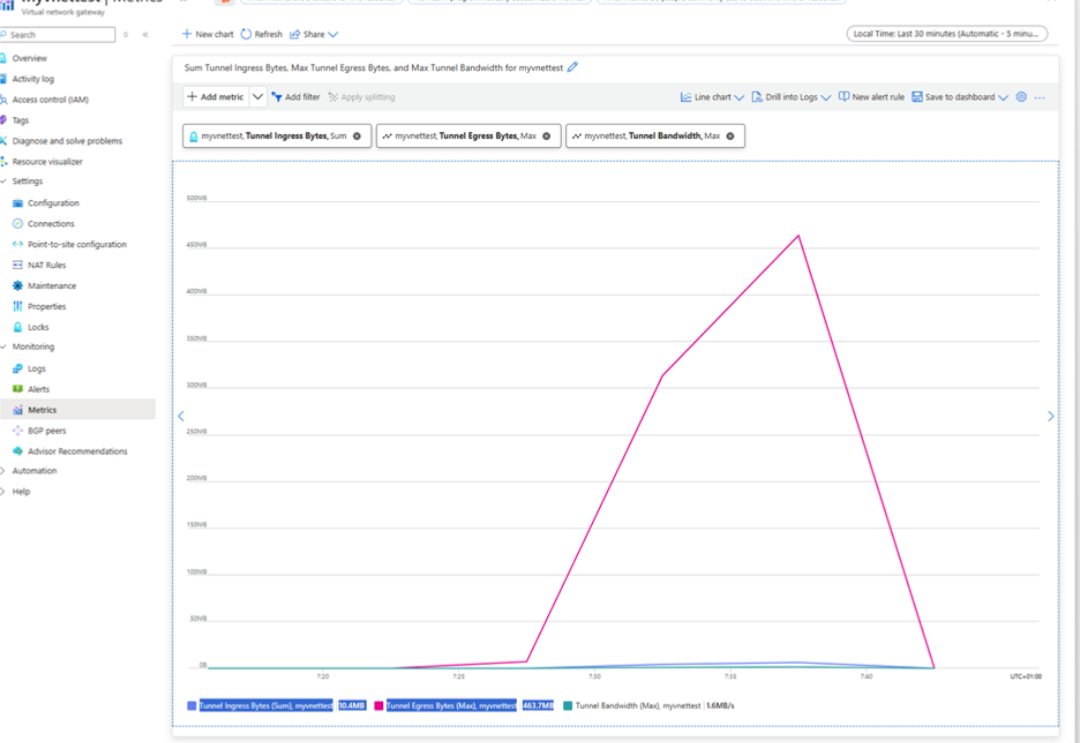Viewport: 1080px width, 743px height.
Task: Open the chart more options ellipsis
Action: 1039,98
